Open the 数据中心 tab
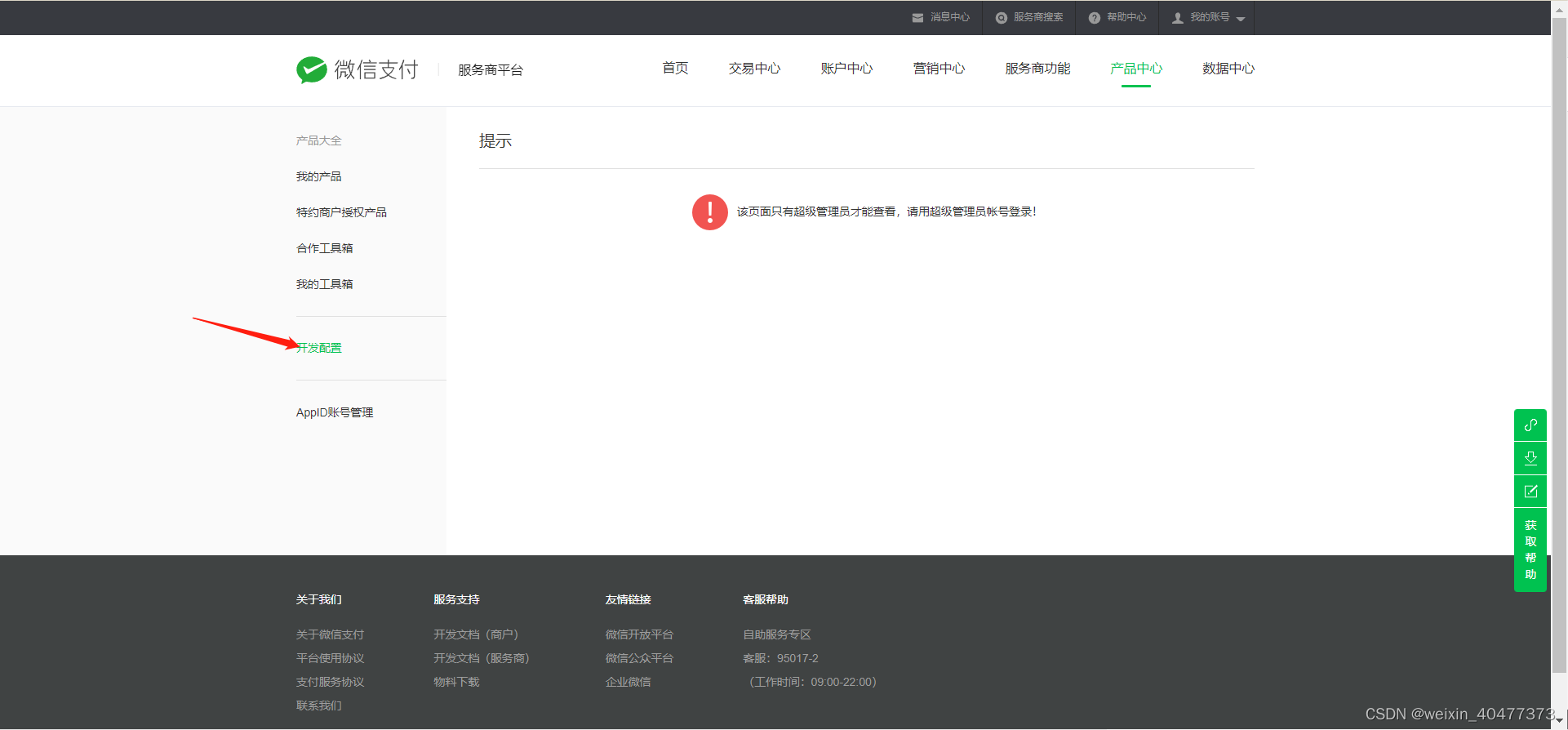 point(1228,69)
